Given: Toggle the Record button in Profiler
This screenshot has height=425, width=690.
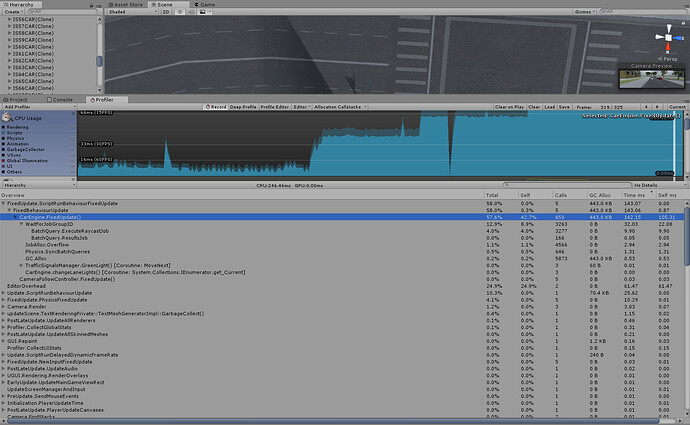Looking at the screenshot, I should tap(216, 107).
